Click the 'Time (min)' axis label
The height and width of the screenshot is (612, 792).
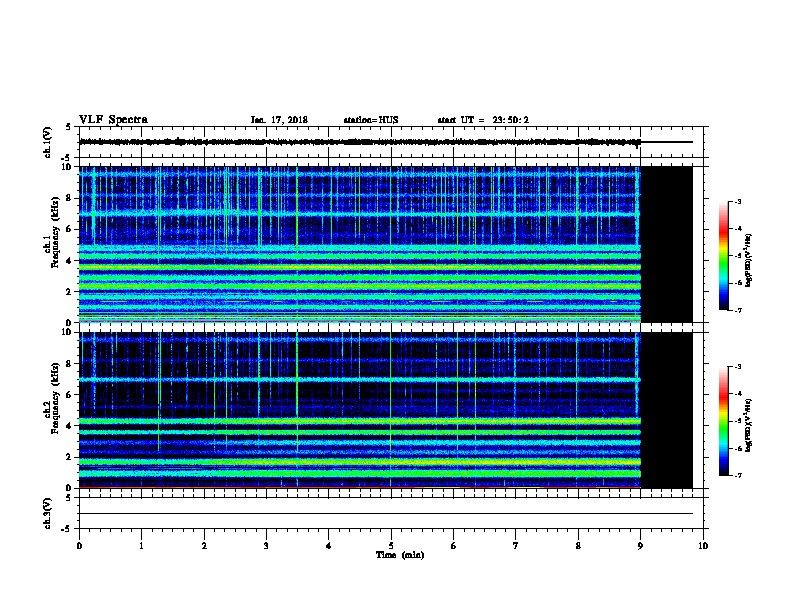[400, 555]
